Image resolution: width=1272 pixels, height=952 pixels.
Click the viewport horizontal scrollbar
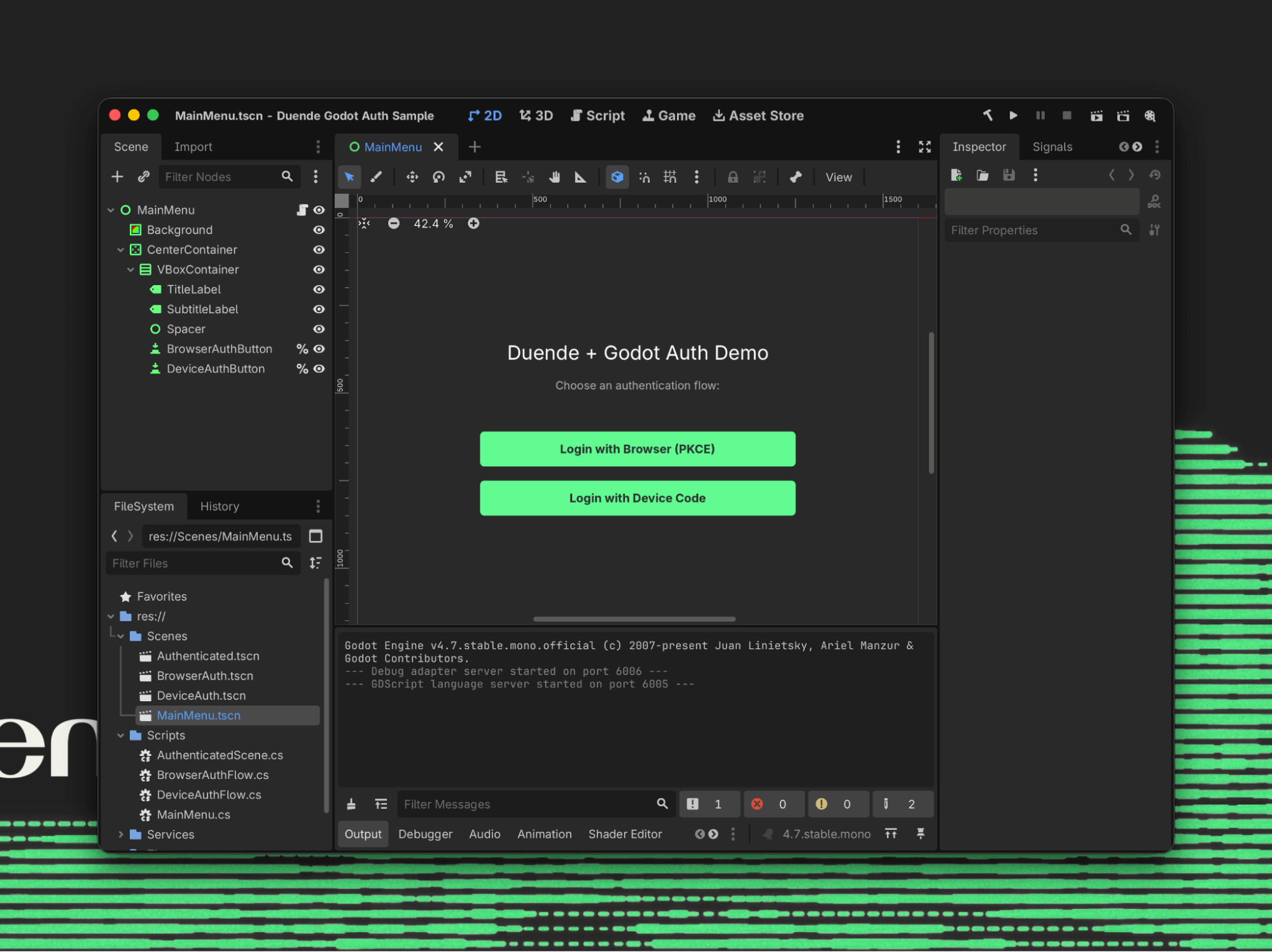(x=634, y=619)
